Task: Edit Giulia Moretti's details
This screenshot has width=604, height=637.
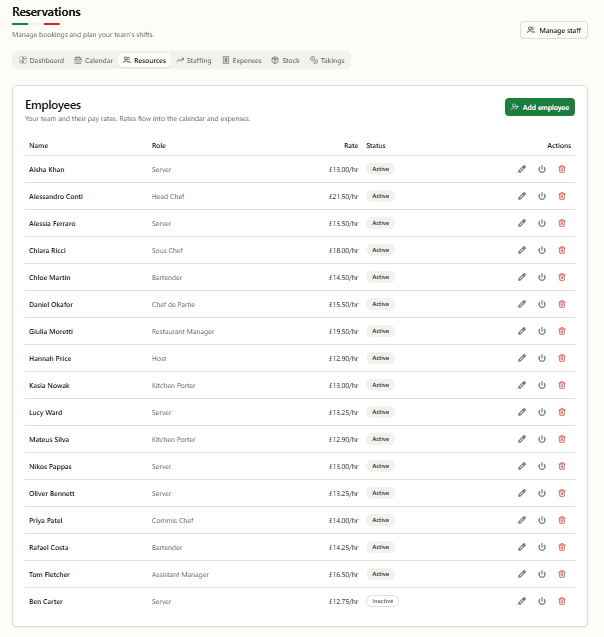Action: (522, 331)
